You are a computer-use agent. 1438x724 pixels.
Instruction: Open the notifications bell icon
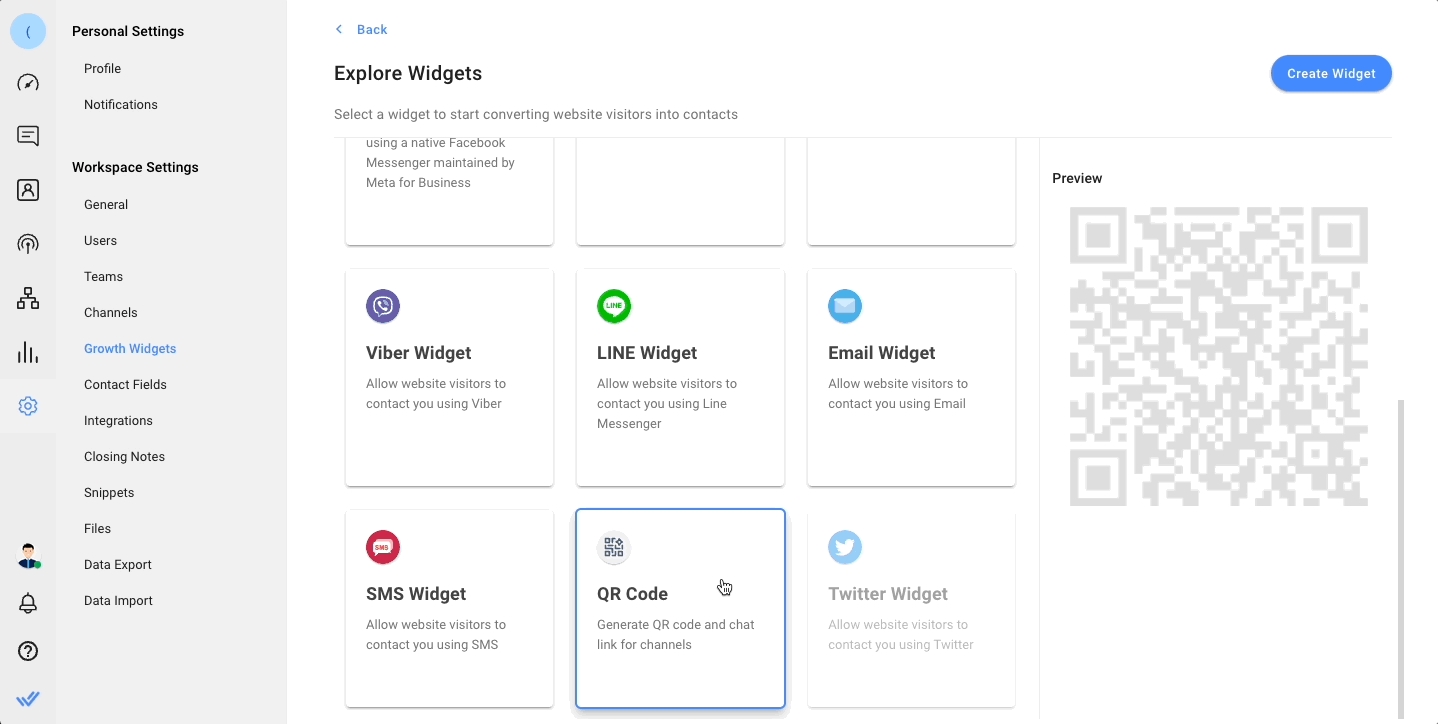[28, 603]
